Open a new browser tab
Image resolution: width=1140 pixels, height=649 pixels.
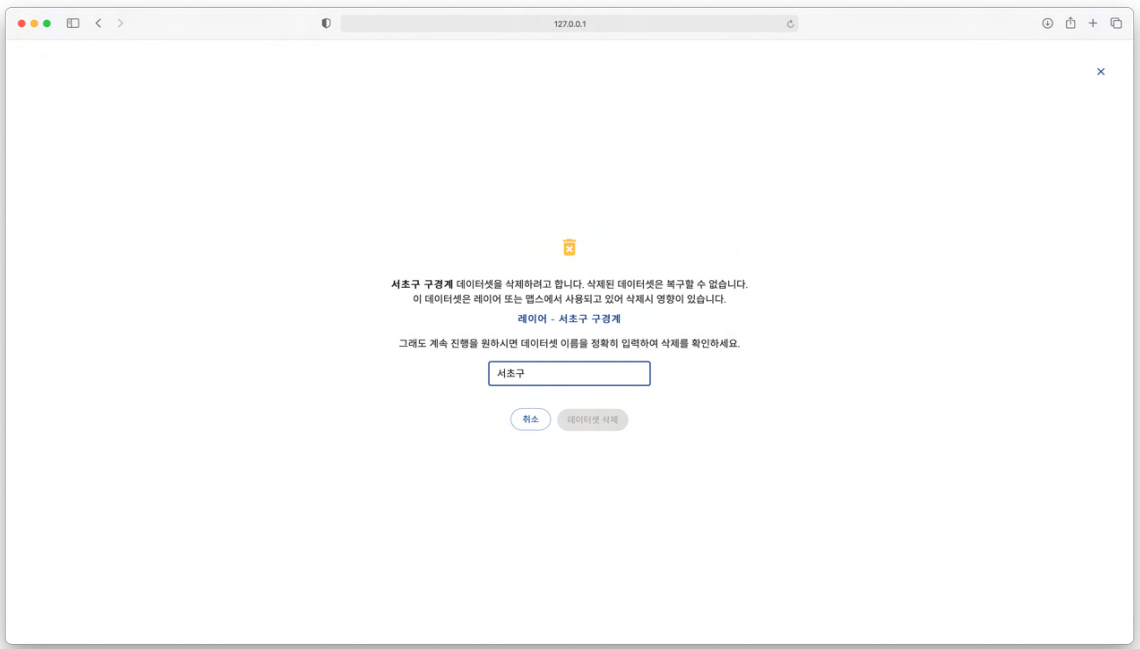coord(1093,23)
